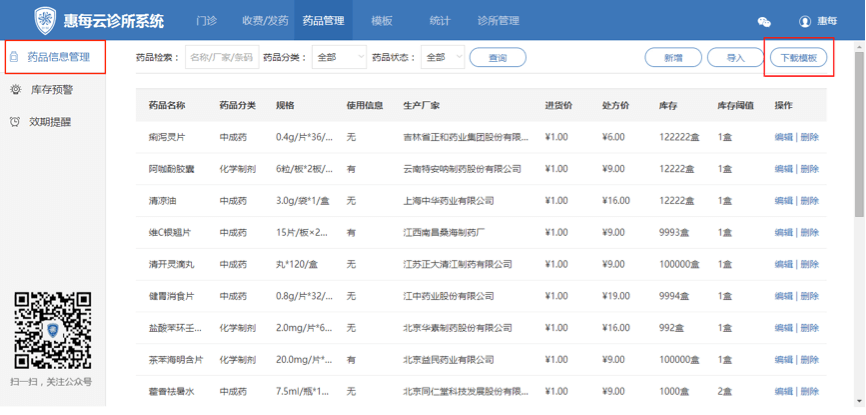866x415 pixels.
Task: Click the 阿咖酚胶囊 drug name
Action: click(x=171, y=169)
